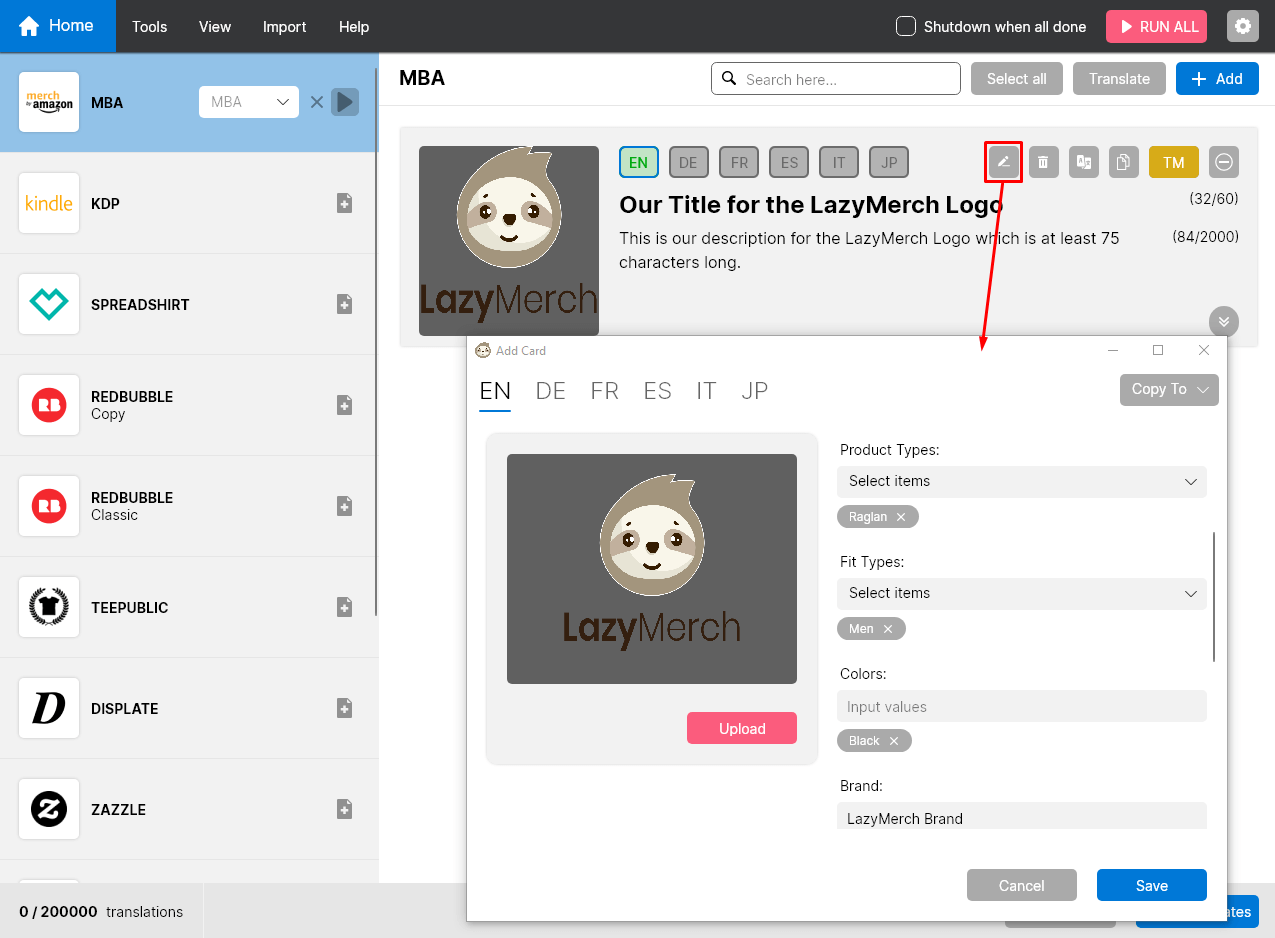The height and width of the screenshot is (938, 1275).
Task: Switch to the FR tab in dialog
Action: [604, 391]
